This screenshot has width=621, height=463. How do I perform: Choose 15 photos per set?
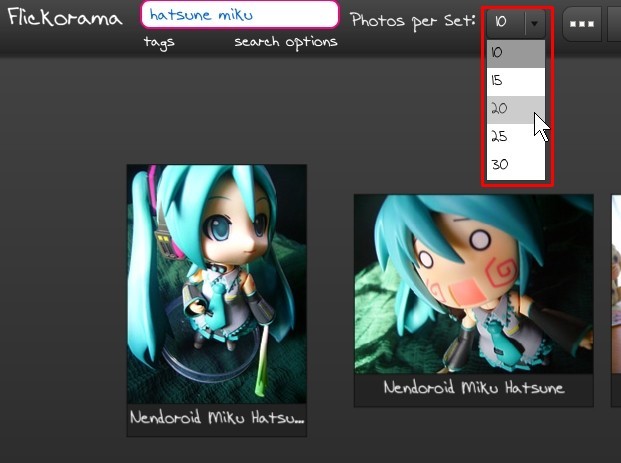pos(516,82)
